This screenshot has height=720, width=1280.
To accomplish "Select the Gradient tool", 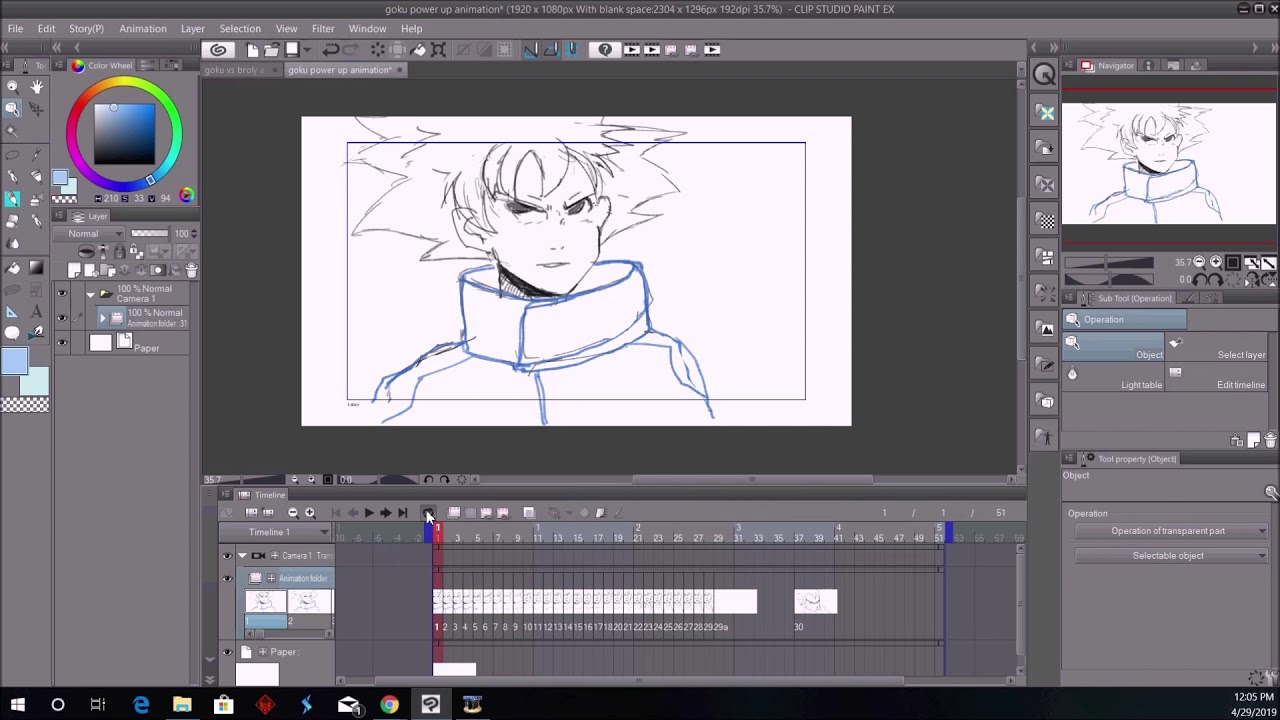I will 37,267.
